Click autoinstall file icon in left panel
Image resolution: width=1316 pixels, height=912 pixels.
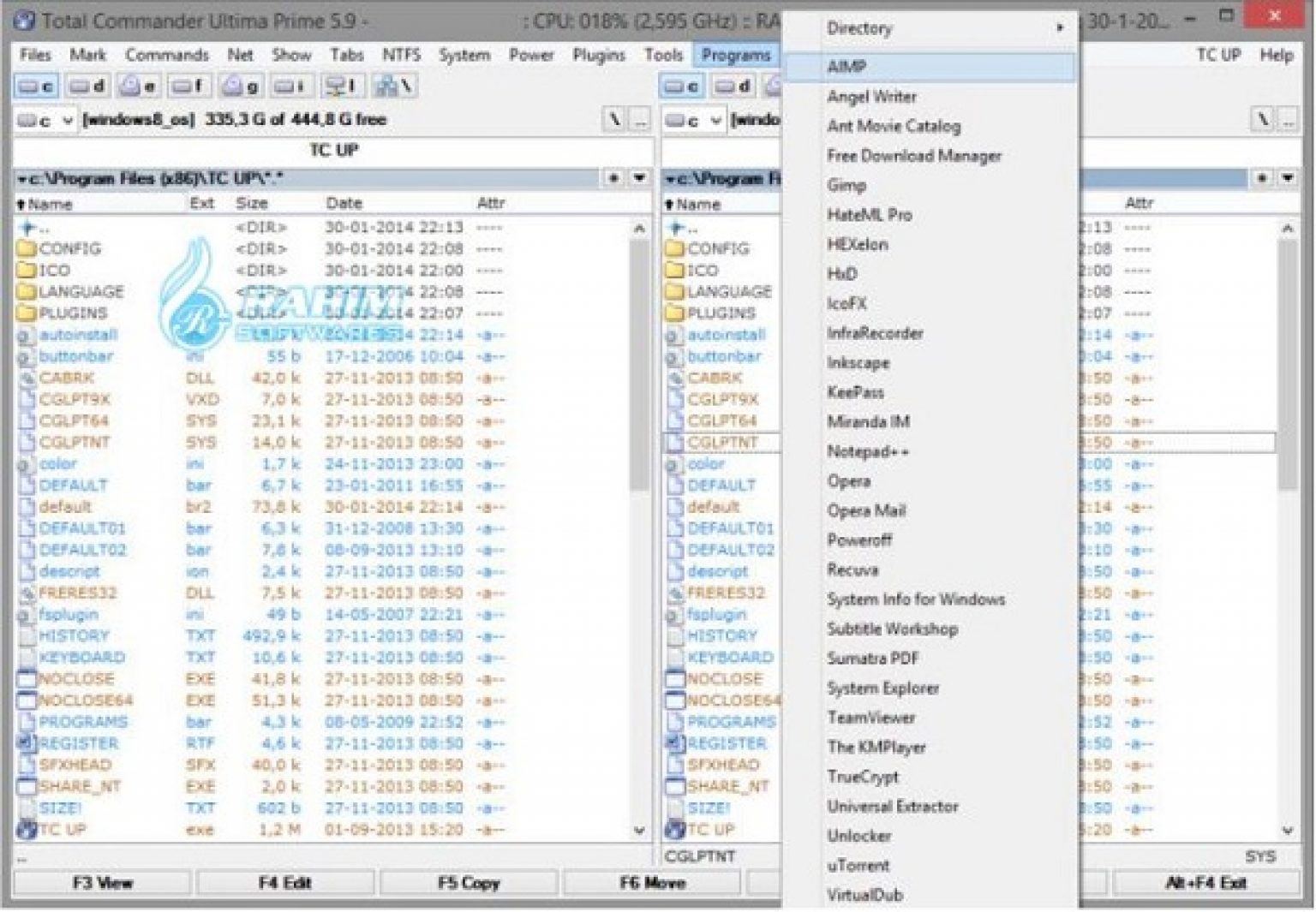pos(27,336)
